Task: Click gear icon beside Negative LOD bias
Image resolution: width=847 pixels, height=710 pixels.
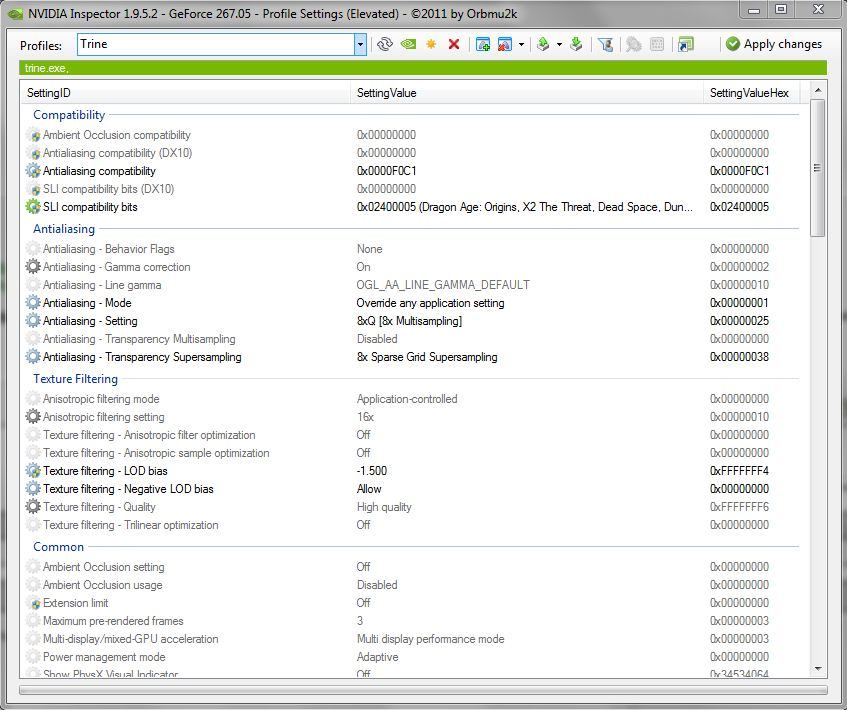Action: [x=33, y=488]
